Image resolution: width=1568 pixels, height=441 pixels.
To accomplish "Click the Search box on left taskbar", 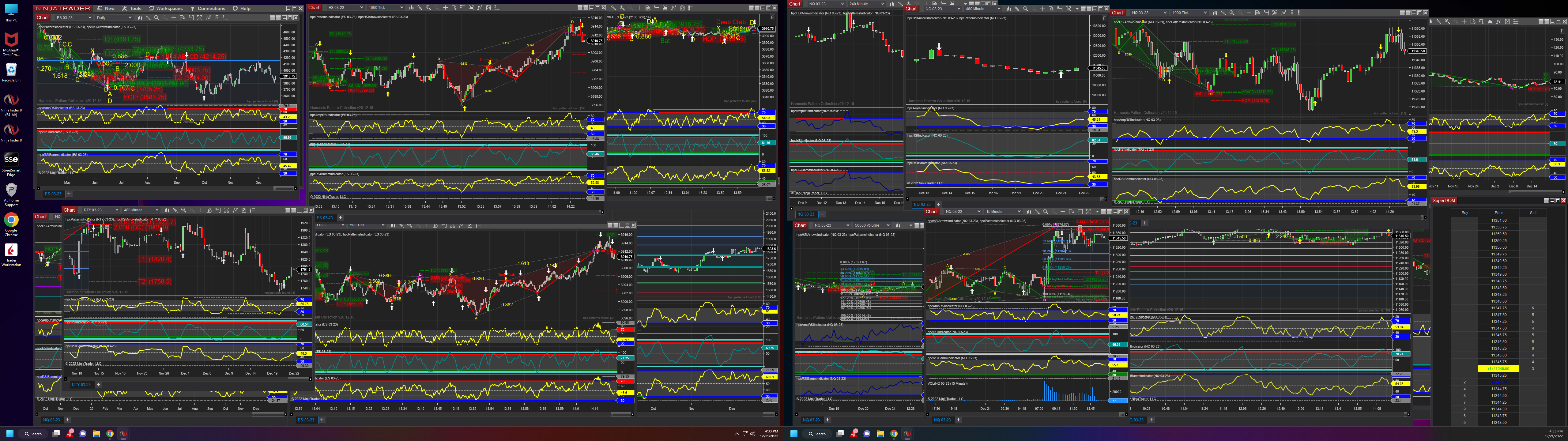I will [x=33, y=434].
